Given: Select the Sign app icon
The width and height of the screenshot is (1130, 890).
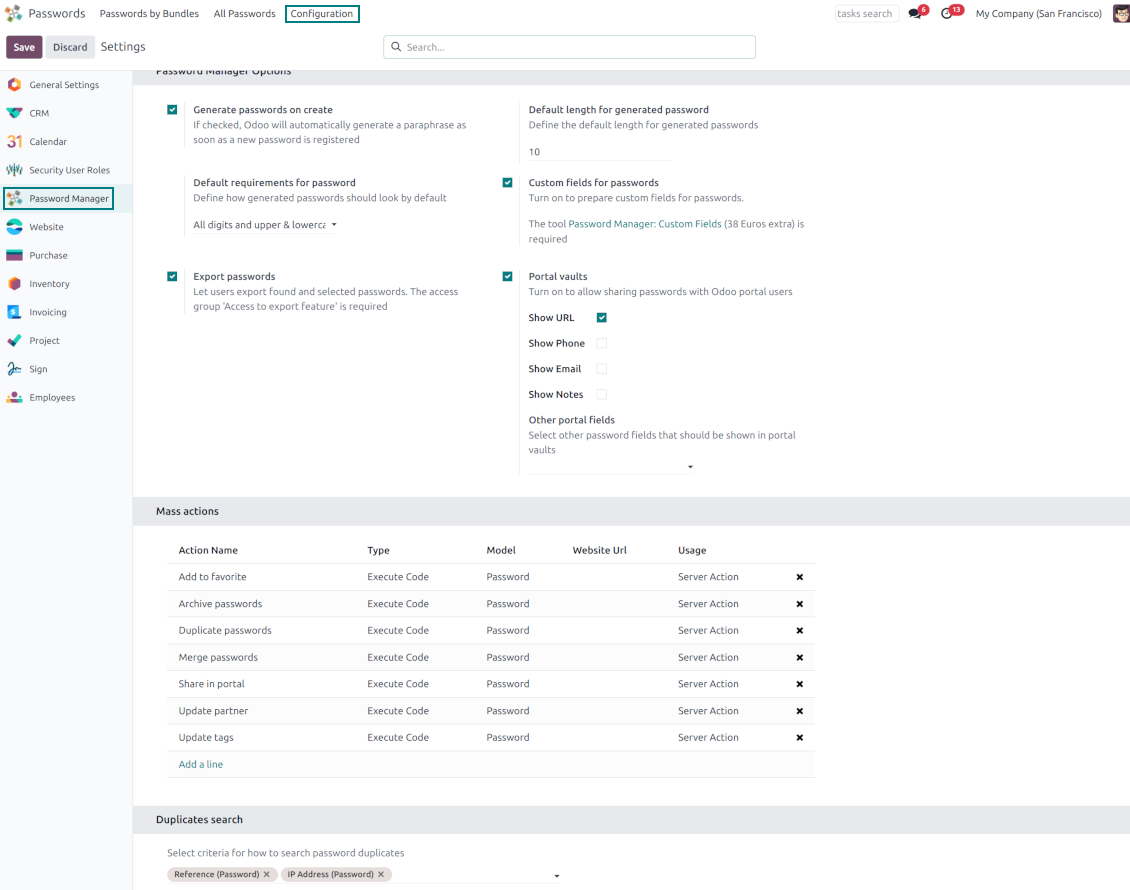Looking at the screenshot, I should (x=14, y=369).
